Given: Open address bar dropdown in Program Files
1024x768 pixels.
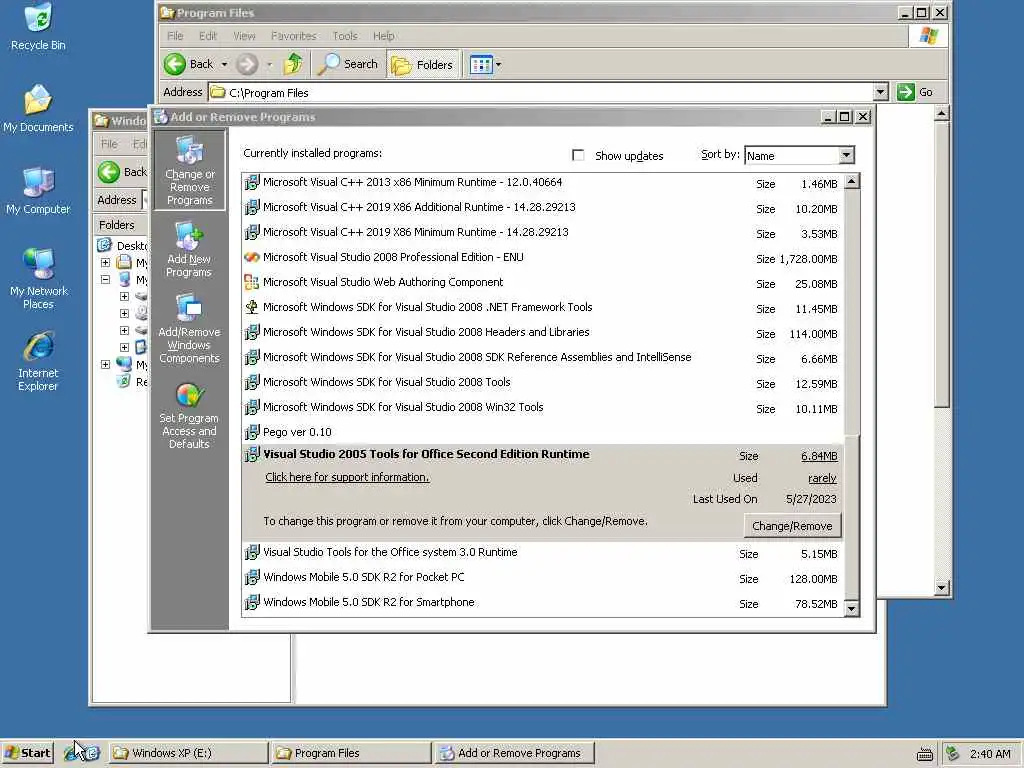Looking at the screenshot, I should tap(880, 92).
